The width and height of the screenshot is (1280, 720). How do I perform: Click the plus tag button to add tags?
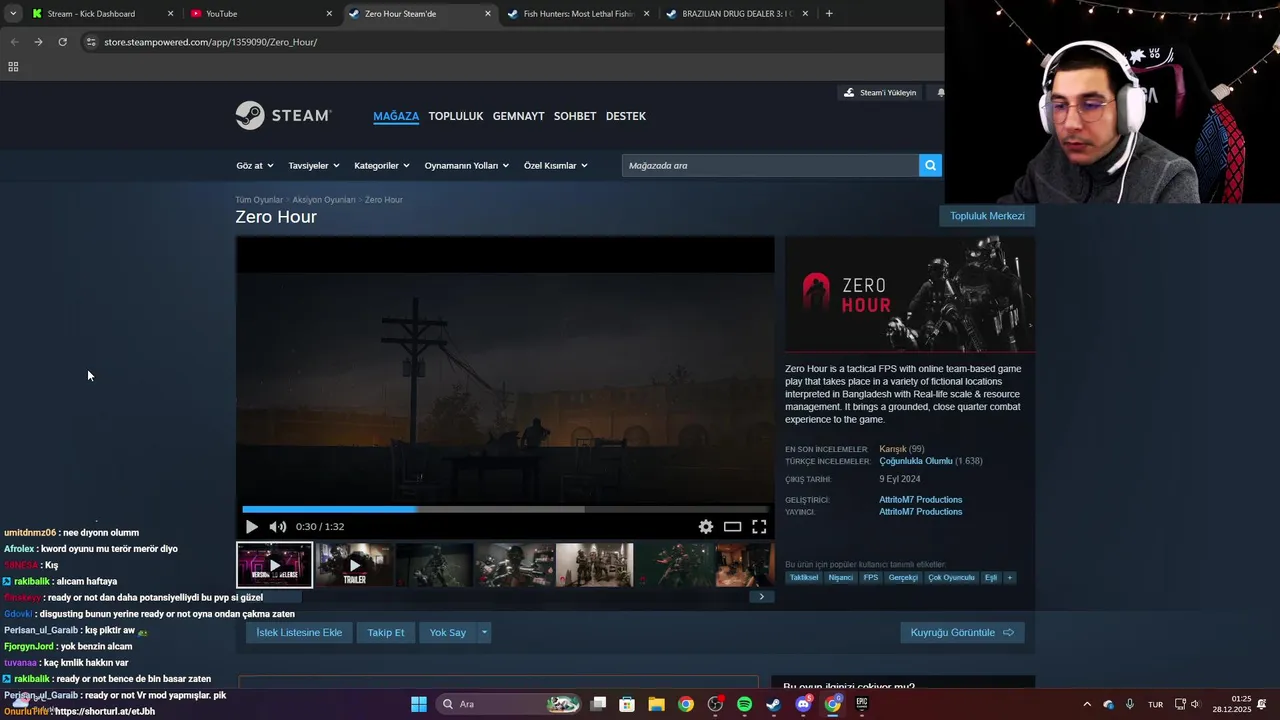pyautogui.click(x=1010, y=578)
